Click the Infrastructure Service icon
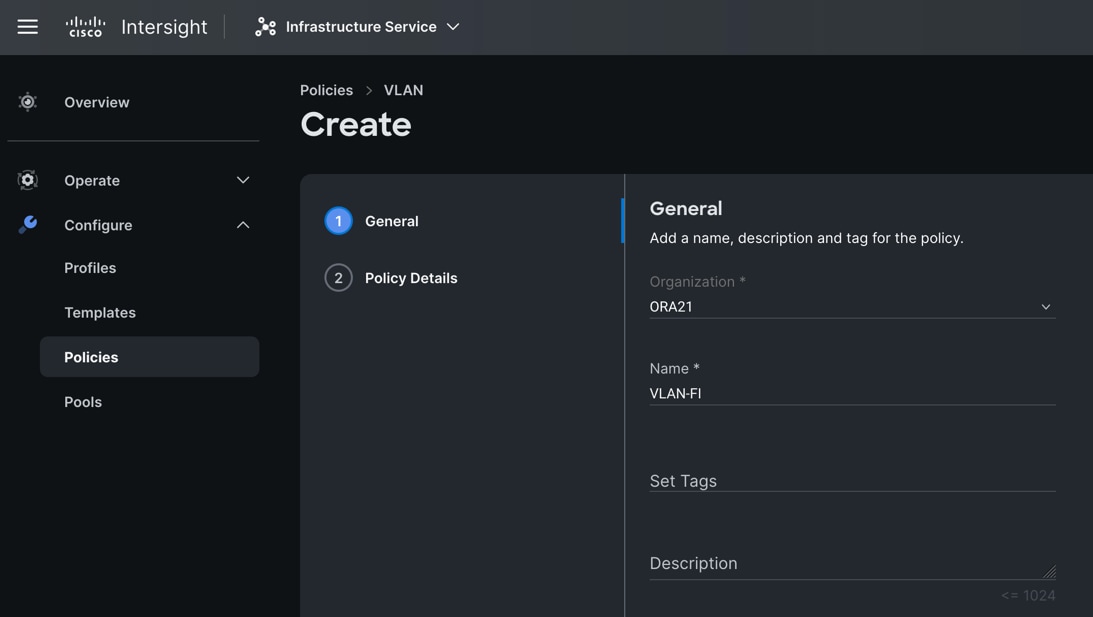 tap(265, 27)
